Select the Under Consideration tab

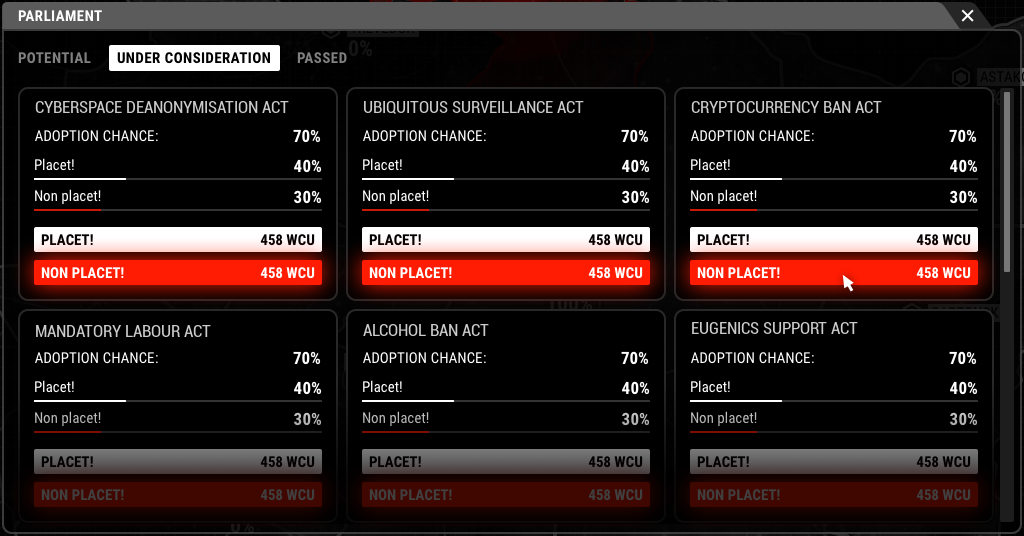pos(194,58)
